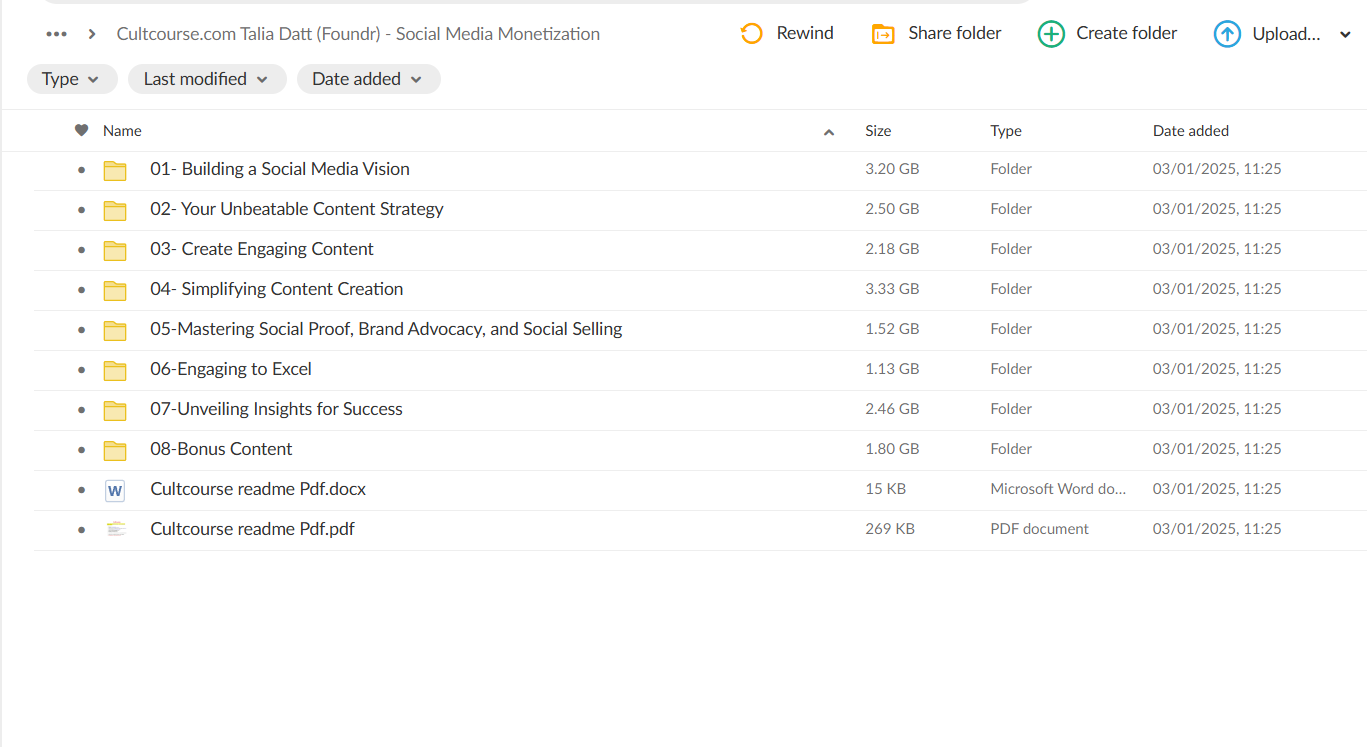Open the Type filter dropdown
The height and width of the screenshot is (747, 1367).
click(72, 79)
